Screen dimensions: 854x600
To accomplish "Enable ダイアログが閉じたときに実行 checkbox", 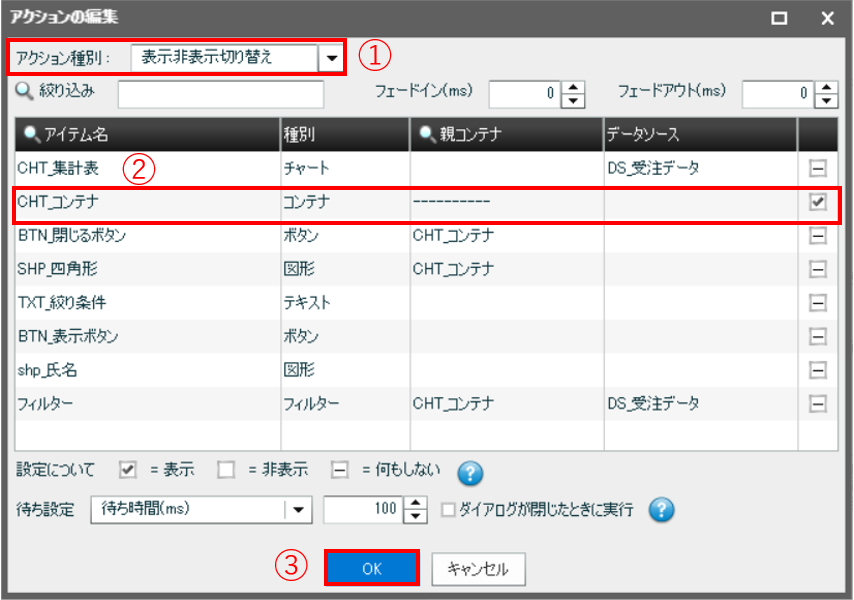I will point(449,510).
